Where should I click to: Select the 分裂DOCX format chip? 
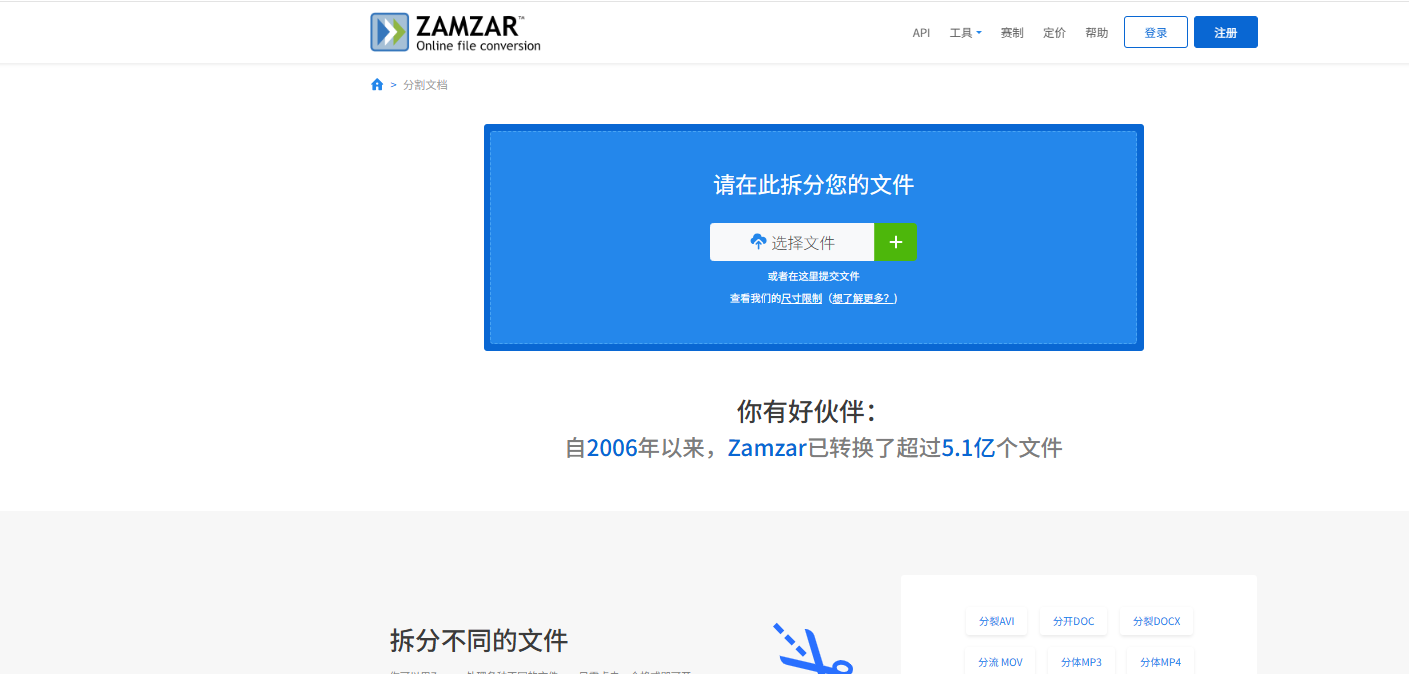pyautogui.click(x=1156, y=621)
